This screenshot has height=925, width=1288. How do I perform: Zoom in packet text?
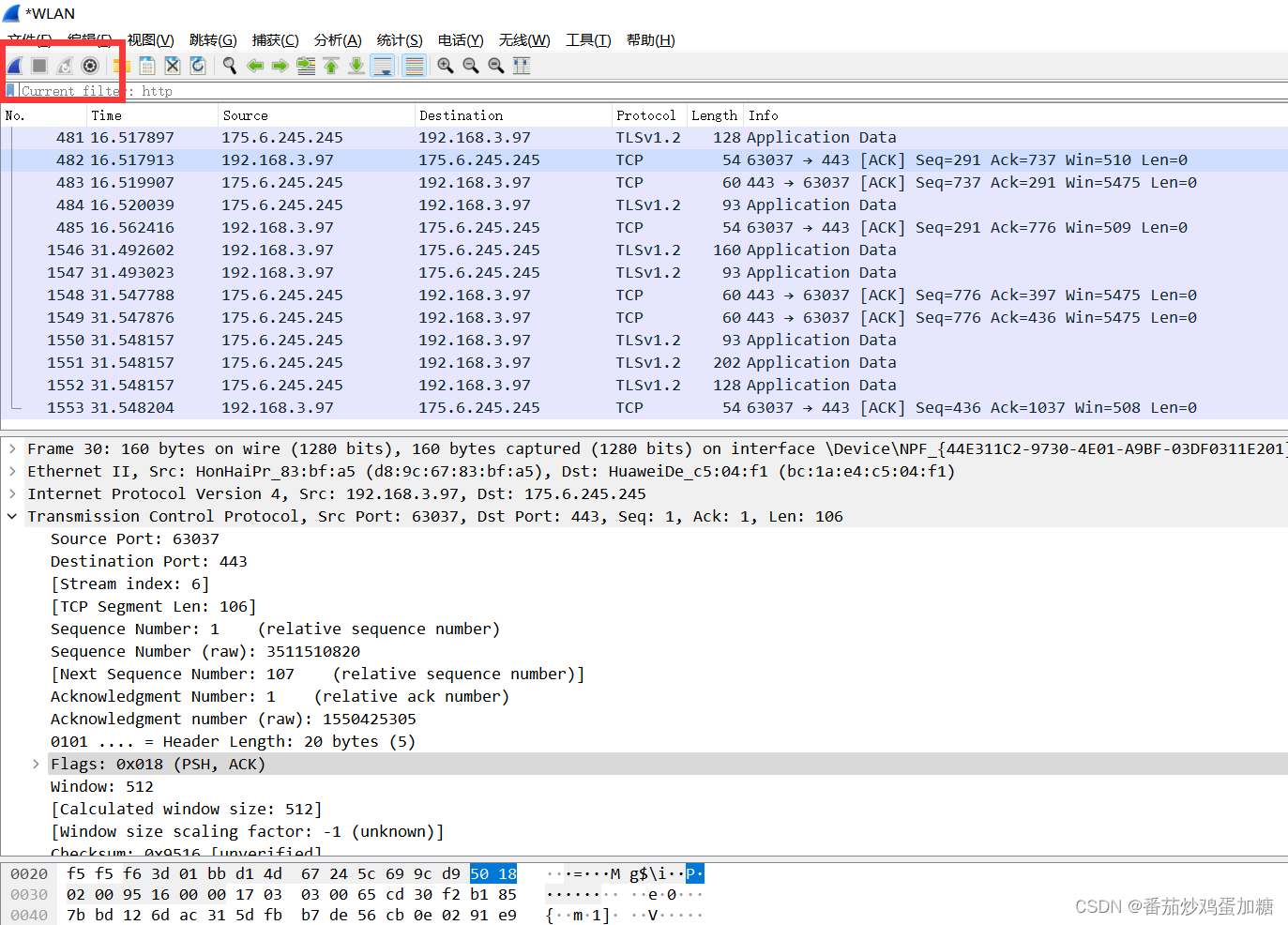(x=446, y=66)
